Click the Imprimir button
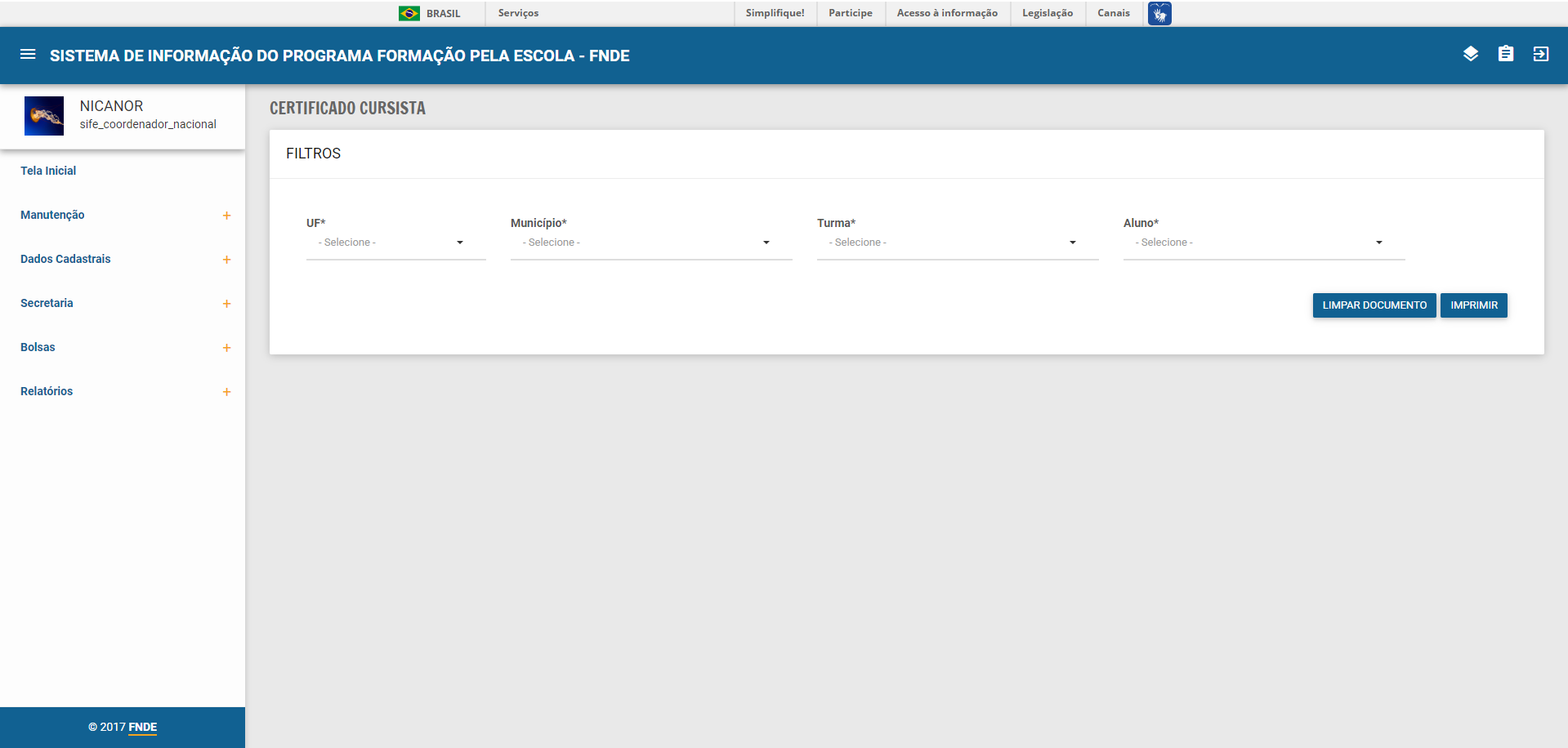 (x=1473, y=305)
